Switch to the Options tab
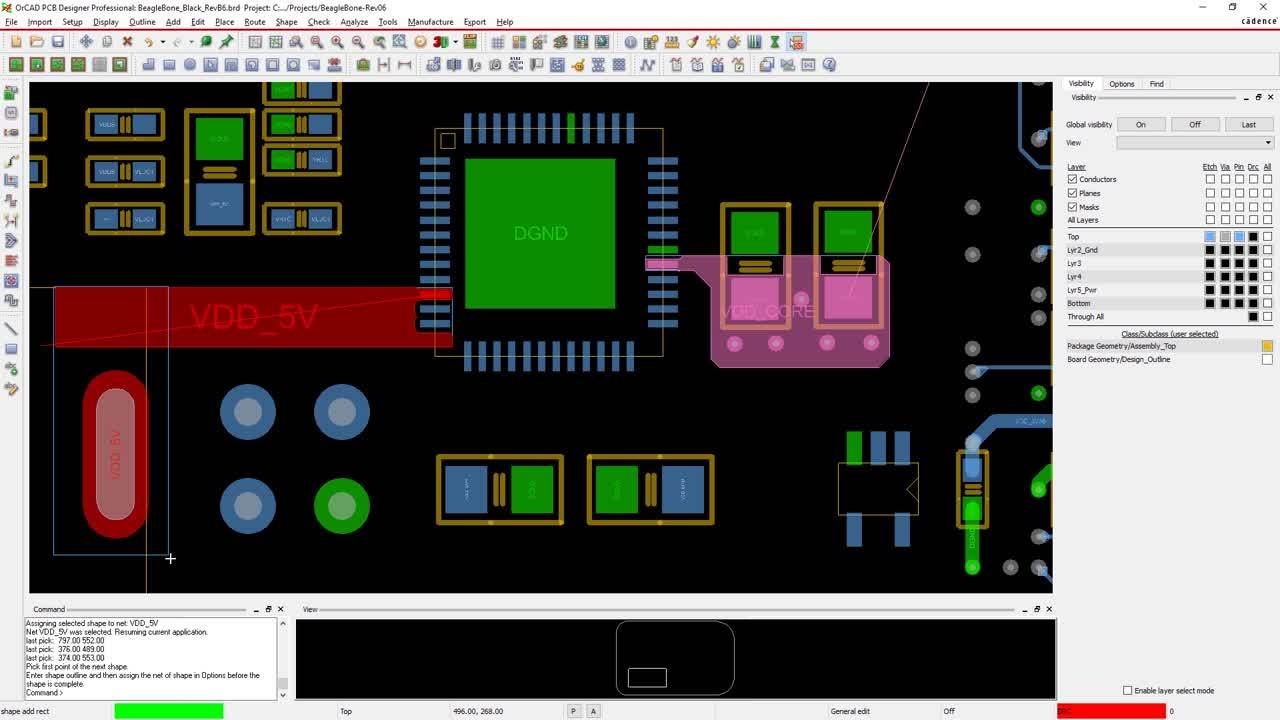 [x=1121, y=84]
